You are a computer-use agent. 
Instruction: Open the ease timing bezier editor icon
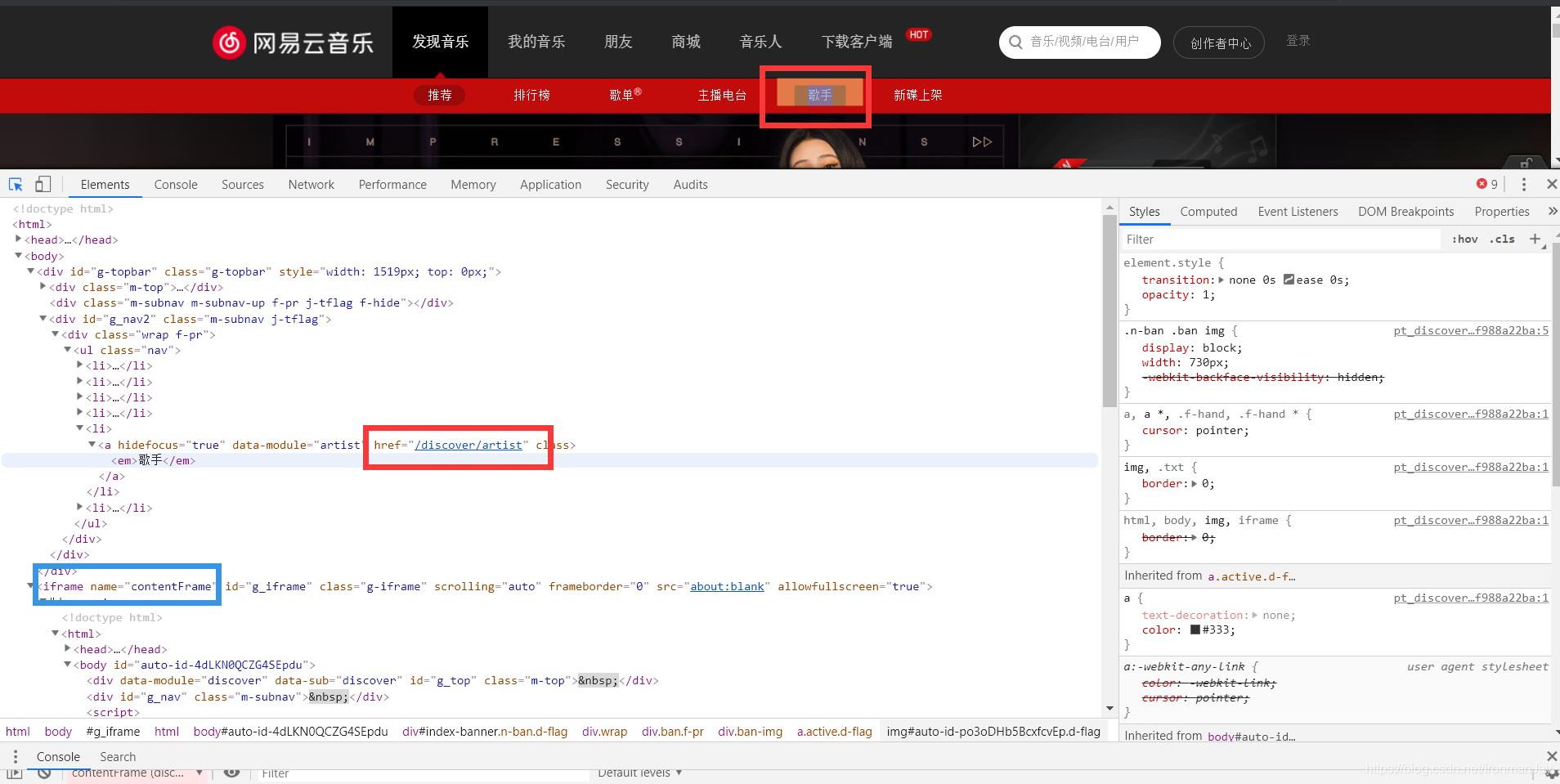point(1289,280)
